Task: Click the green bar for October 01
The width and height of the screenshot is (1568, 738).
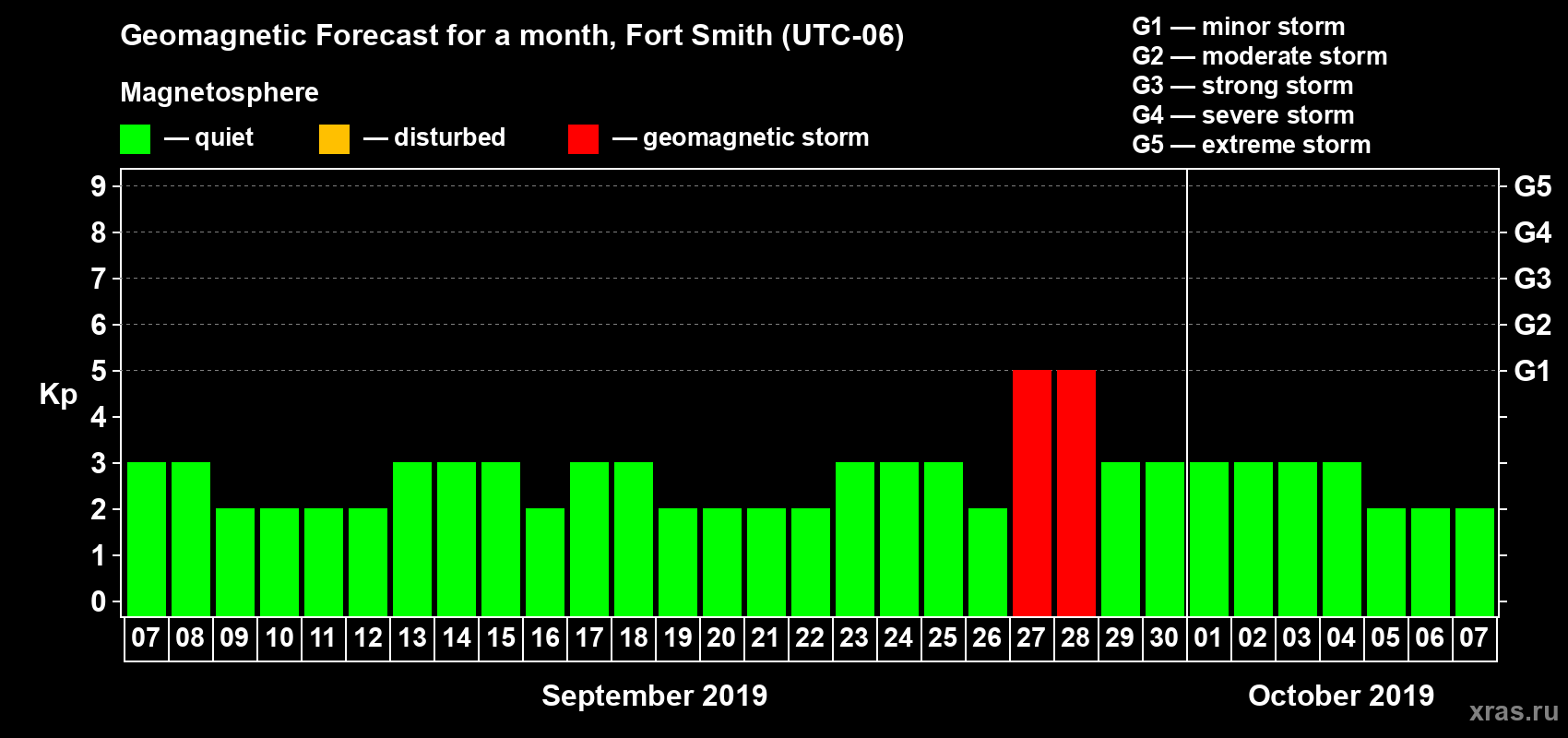Action: pos(1209,539)
